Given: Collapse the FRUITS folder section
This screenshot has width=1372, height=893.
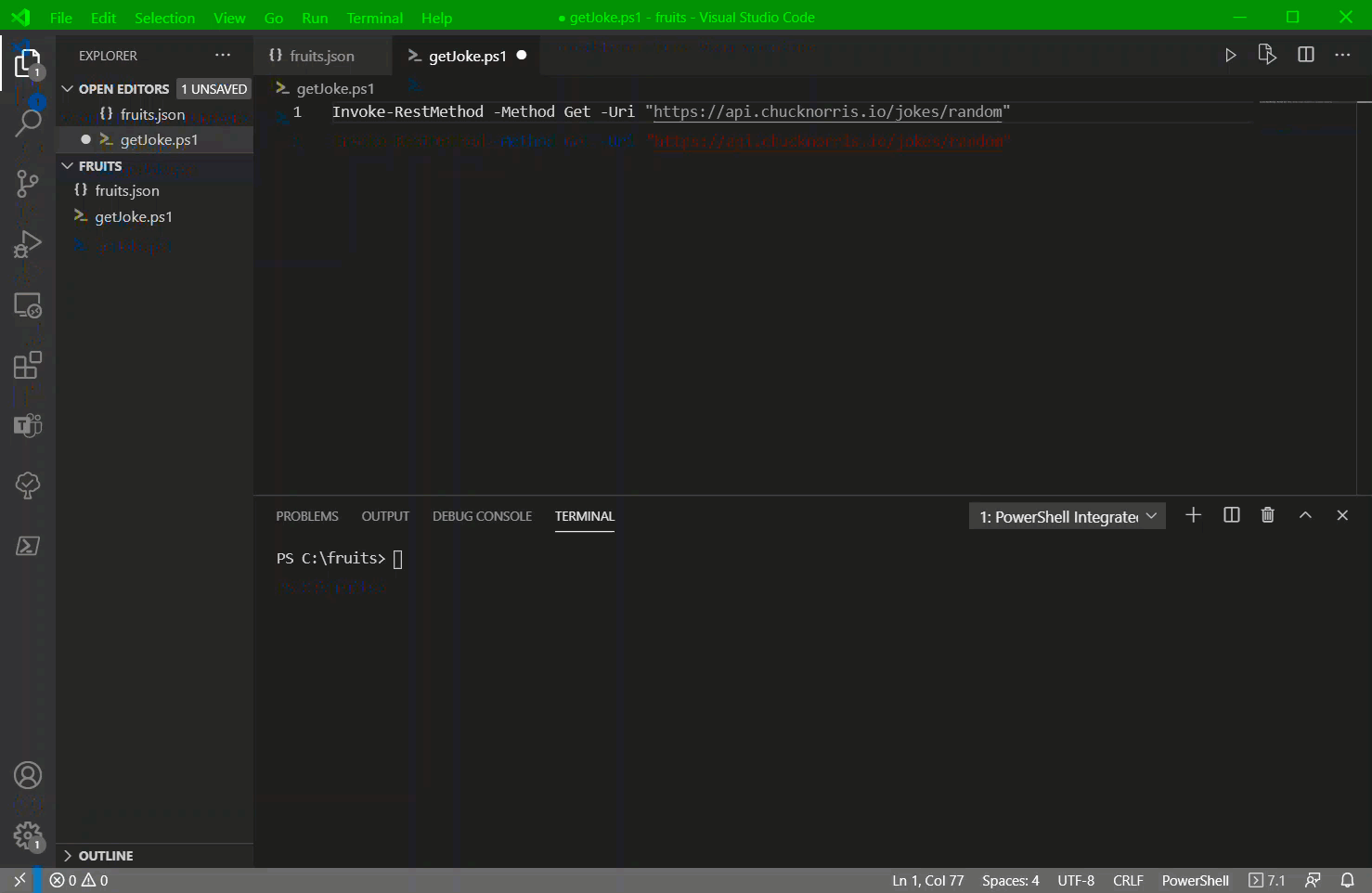Looking at the screenshot, I should (68, 166).
